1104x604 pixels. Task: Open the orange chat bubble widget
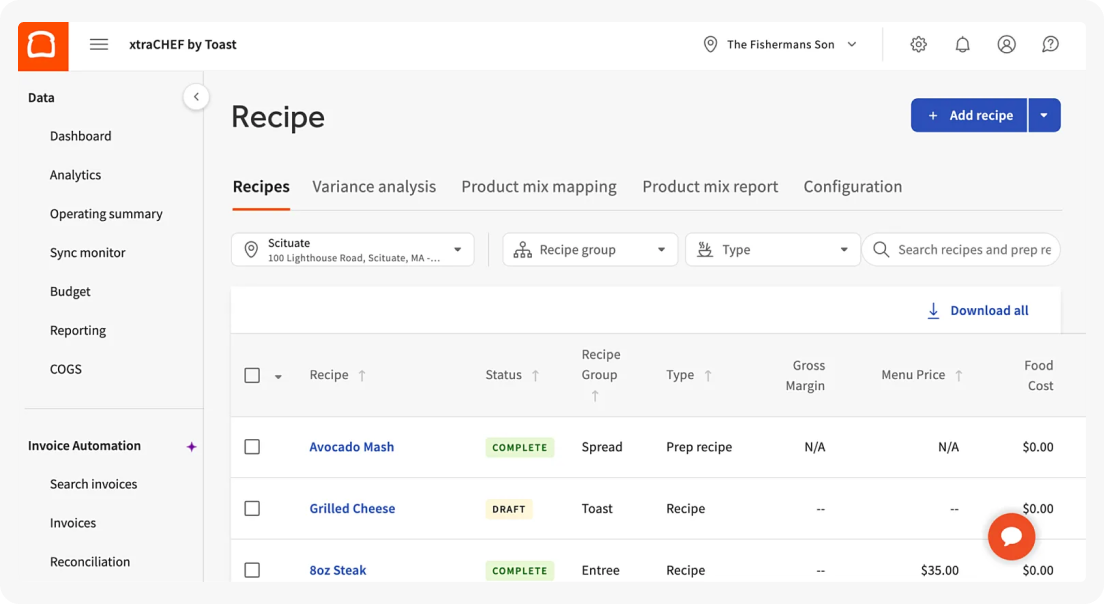[1011, 536]
